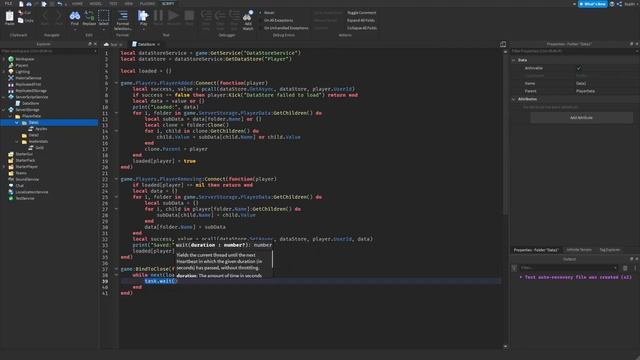
Task: Switch to the HOME ribbon tab
Action: (77, 4)
